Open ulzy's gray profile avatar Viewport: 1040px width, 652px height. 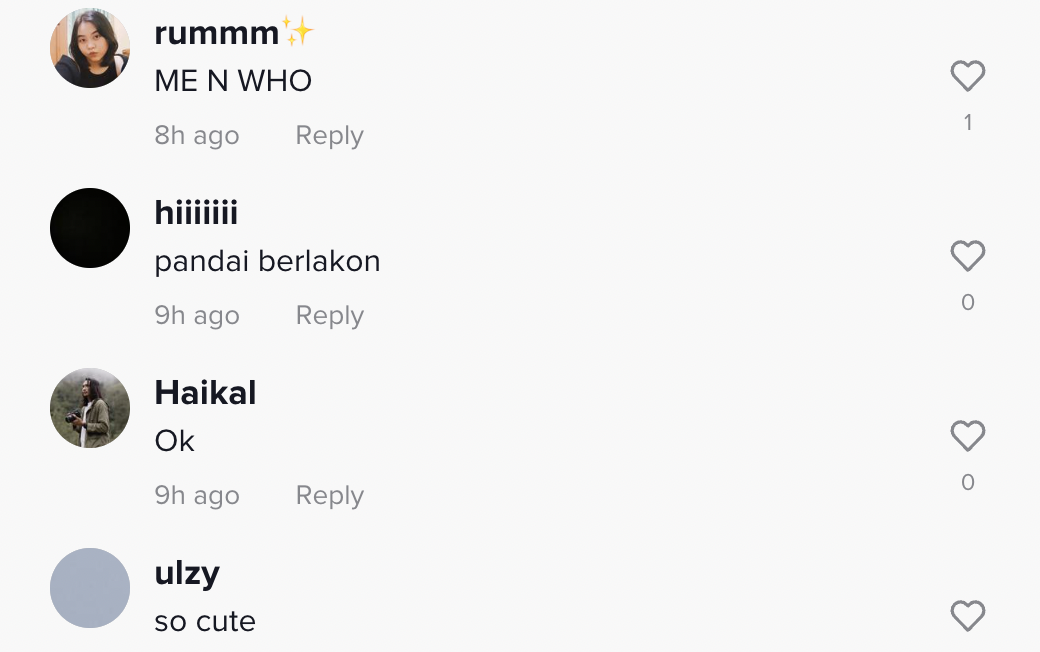pos(90,588)
